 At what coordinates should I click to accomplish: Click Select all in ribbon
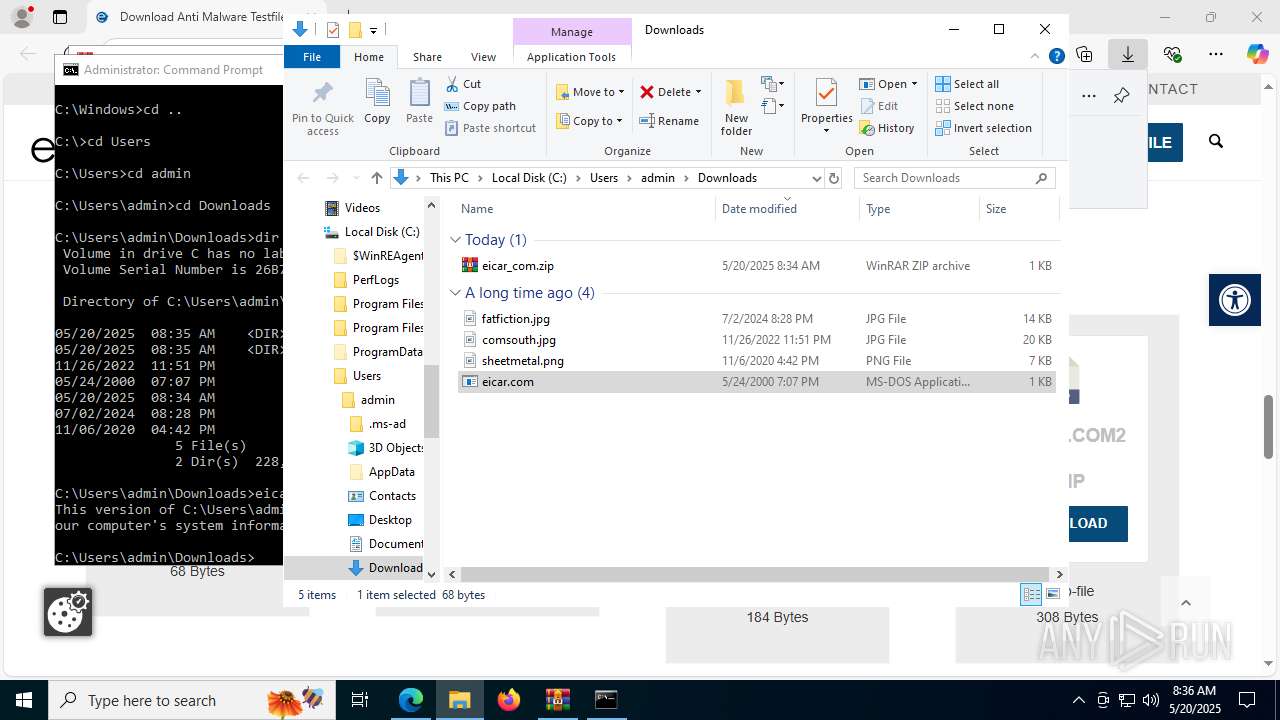(x=966, y=84)
